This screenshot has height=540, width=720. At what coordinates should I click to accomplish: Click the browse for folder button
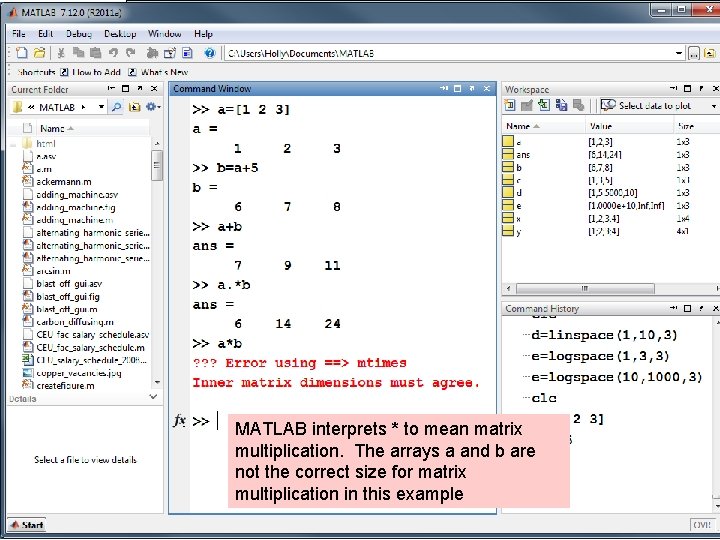click(x=694, y=54)
